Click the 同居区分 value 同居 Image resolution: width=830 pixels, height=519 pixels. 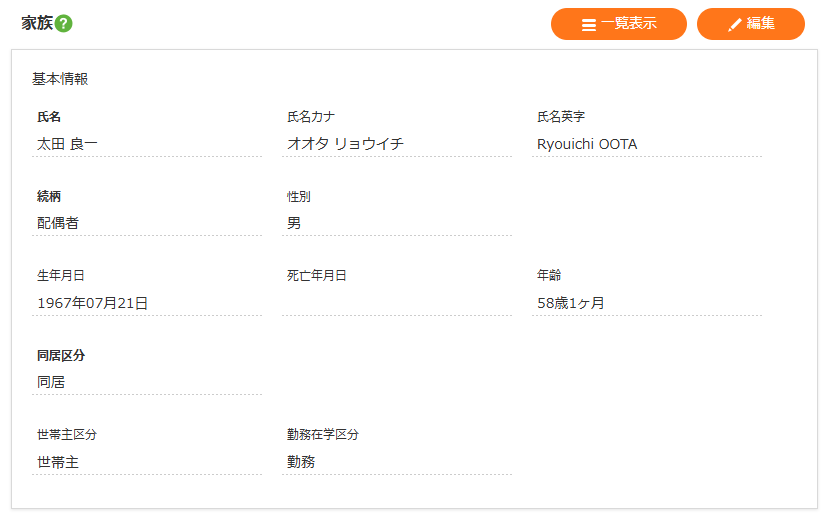click(x=51, y=382)
